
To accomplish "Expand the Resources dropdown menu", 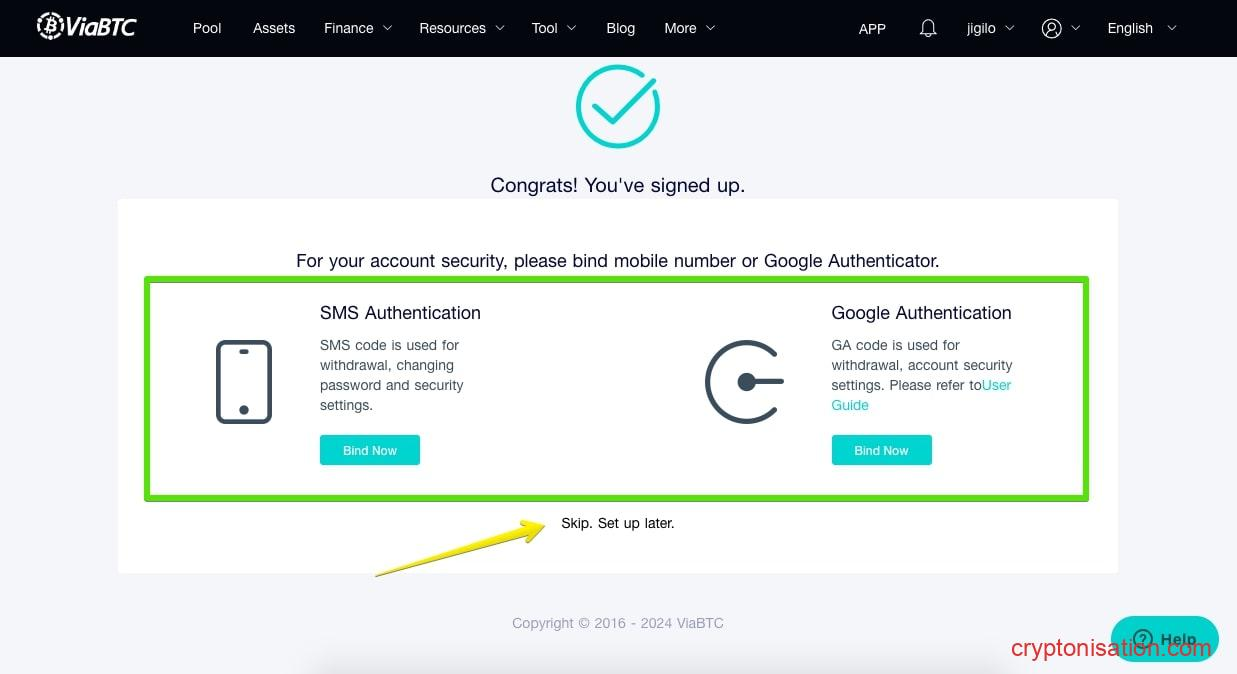I will click(x=461, y=28).
